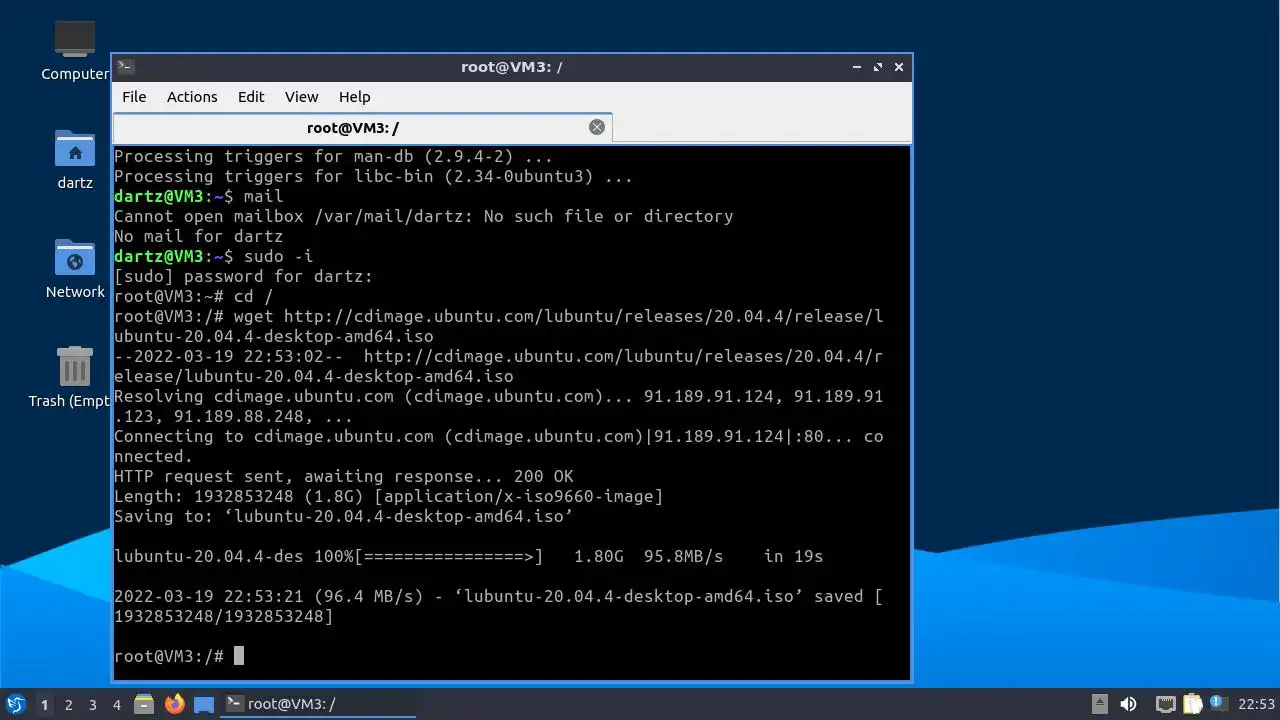Click the 'root@VM3:~# cd /' line
Image resolution: width=1280 pixels, height=720 pixels.
(x=193, y=297)
